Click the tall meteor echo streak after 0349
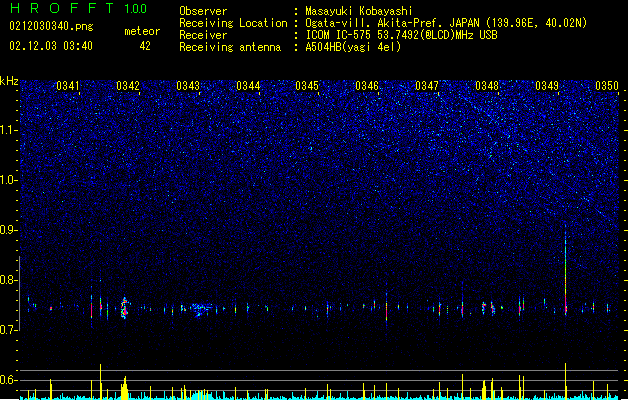629x400 pixels. [566, 268]
